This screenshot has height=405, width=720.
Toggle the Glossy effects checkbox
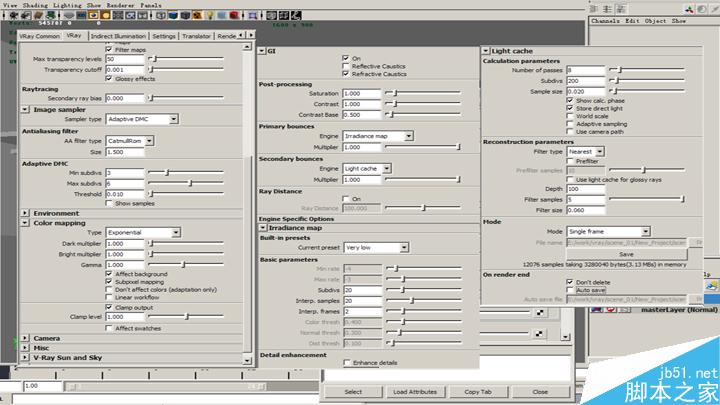109,79
